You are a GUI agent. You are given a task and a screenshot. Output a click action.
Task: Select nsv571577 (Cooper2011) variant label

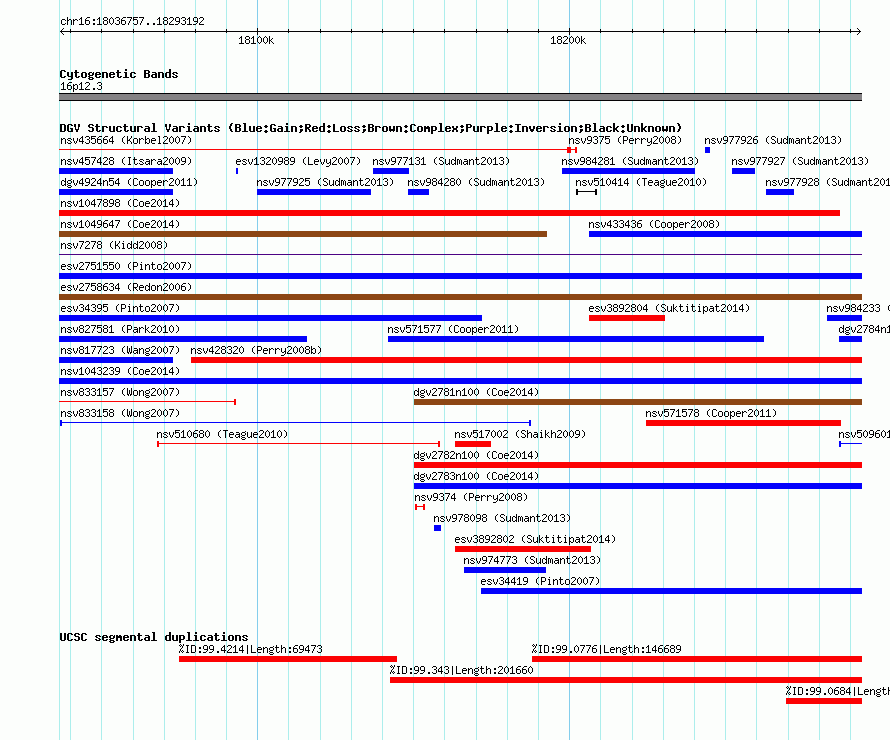coord(453,329)
